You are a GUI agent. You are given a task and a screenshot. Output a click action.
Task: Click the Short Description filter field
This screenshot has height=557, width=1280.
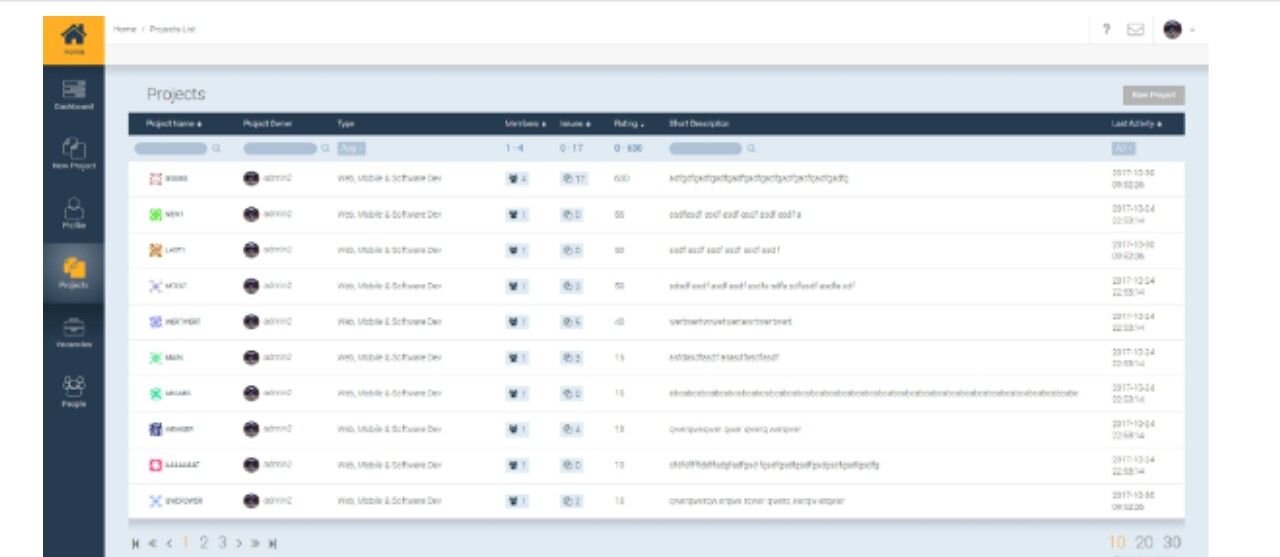pos(706,148)
